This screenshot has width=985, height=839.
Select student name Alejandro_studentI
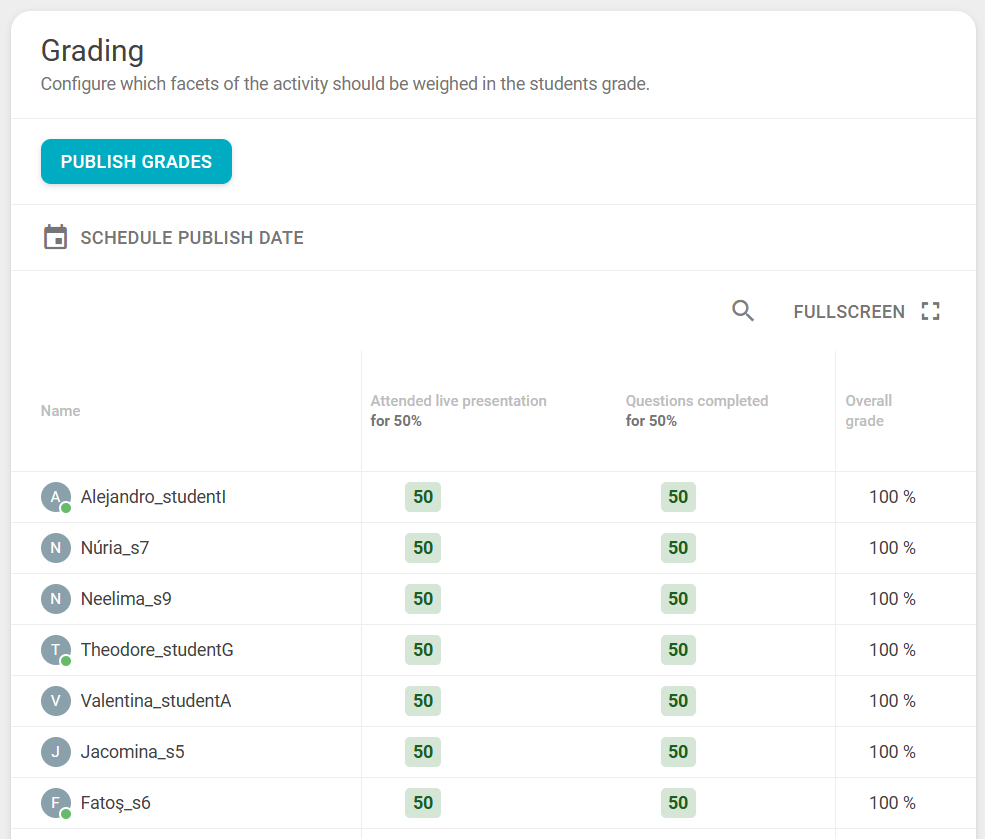coord(153,497)
